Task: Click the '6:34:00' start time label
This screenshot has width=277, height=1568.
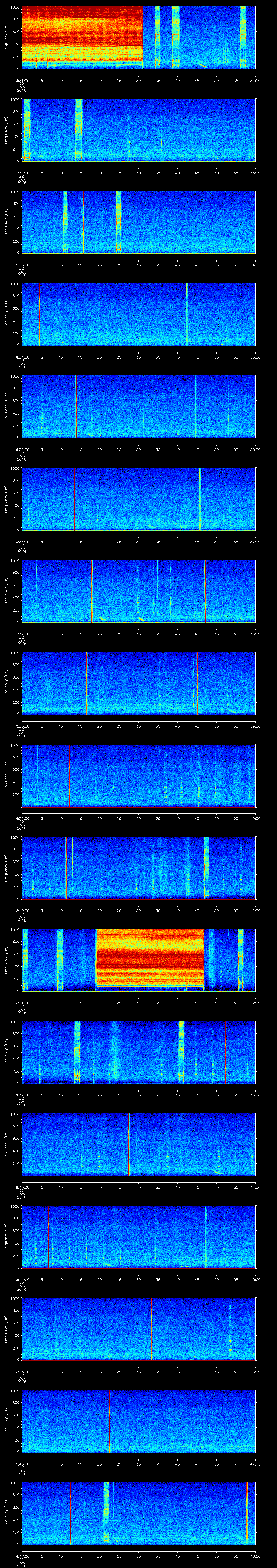Action: tap(22, 357)
